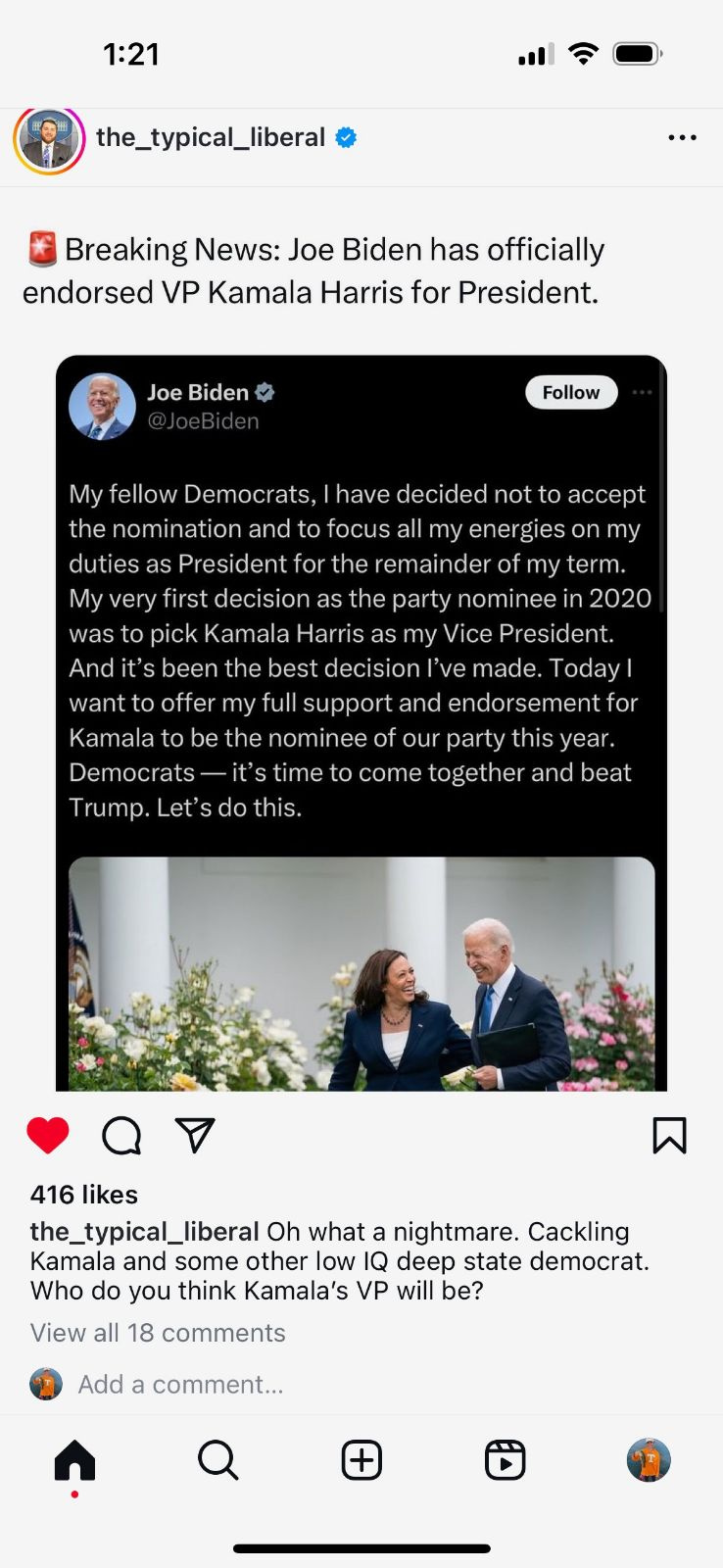Tap the Follow button in tweet
This screenshot has height=1568, width=723.
(x=571, y=393)
